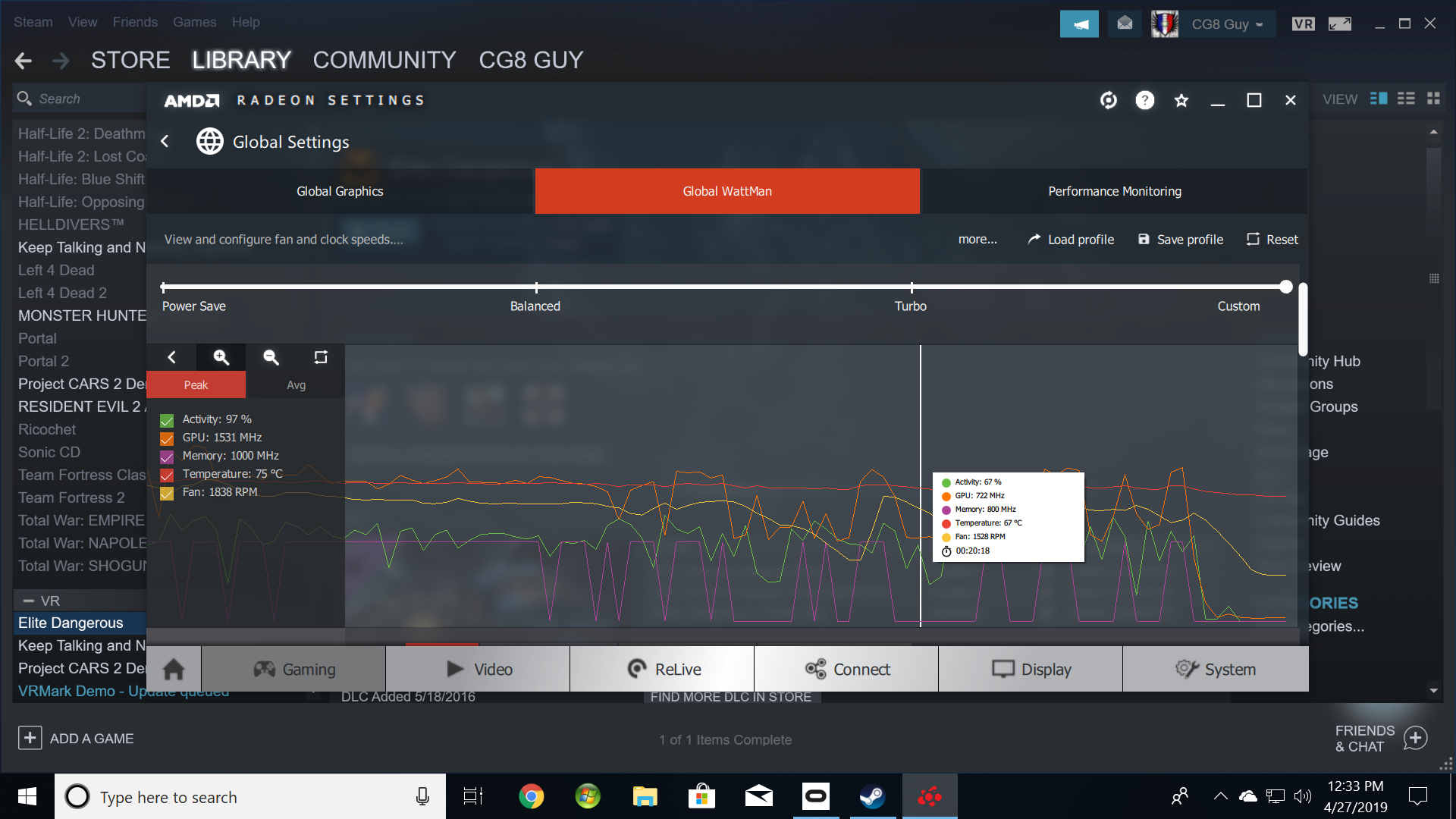Toggle the GPU MHz graph checkbox
Viewport: 1456px width, 819px height.
167,438
